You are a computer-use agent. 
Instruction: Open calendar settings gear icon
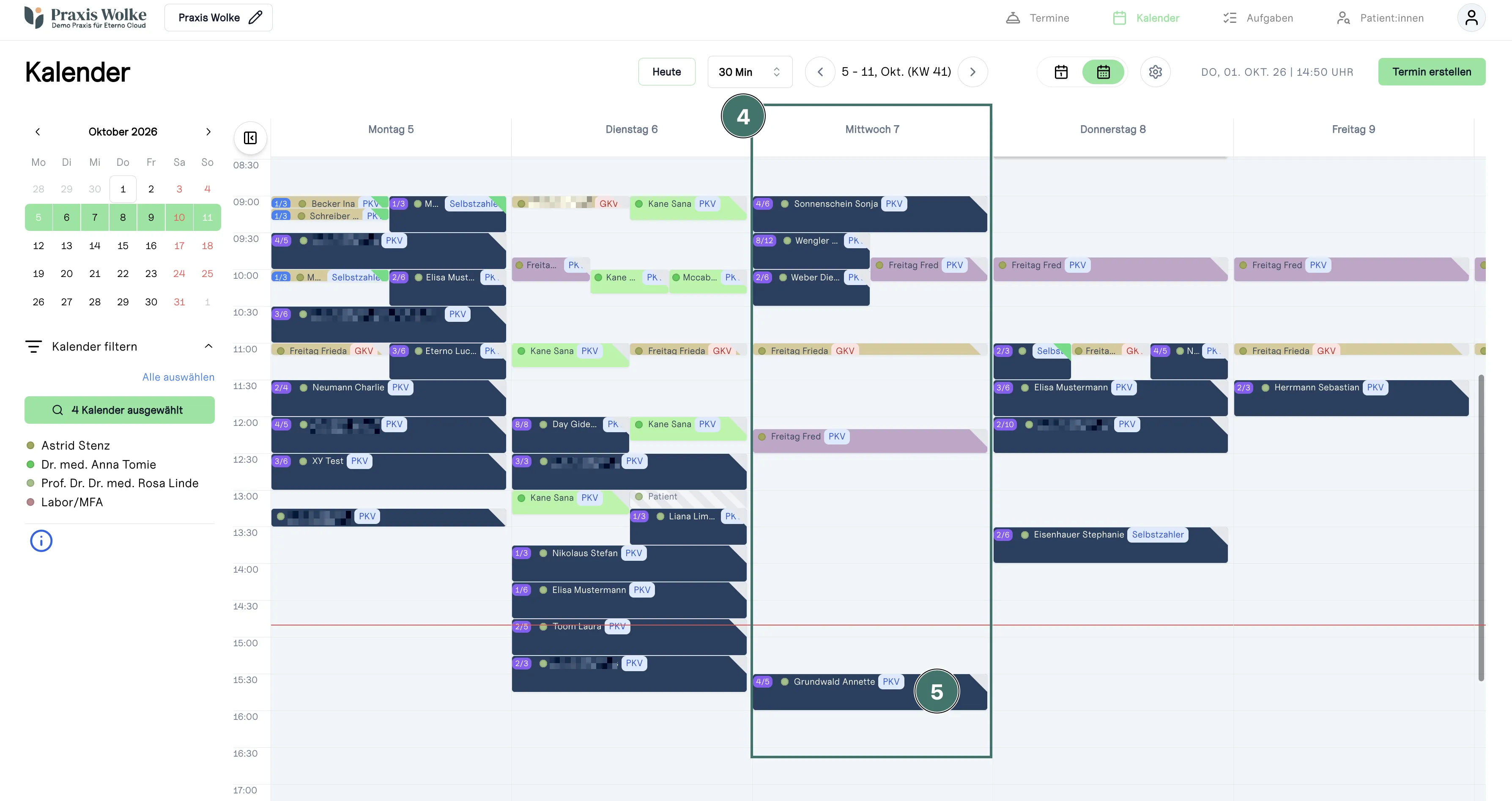[1155, 71]
